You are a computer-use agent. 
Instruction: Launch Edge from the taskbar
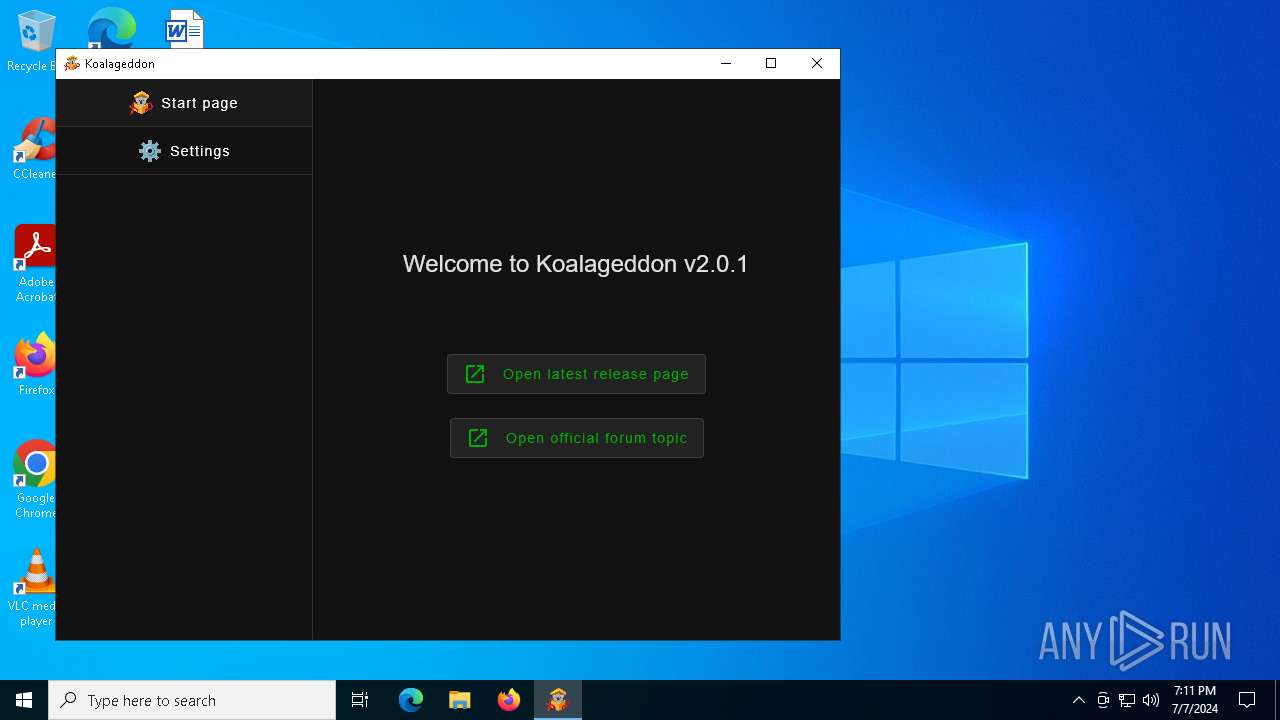(x=411, y=700)
